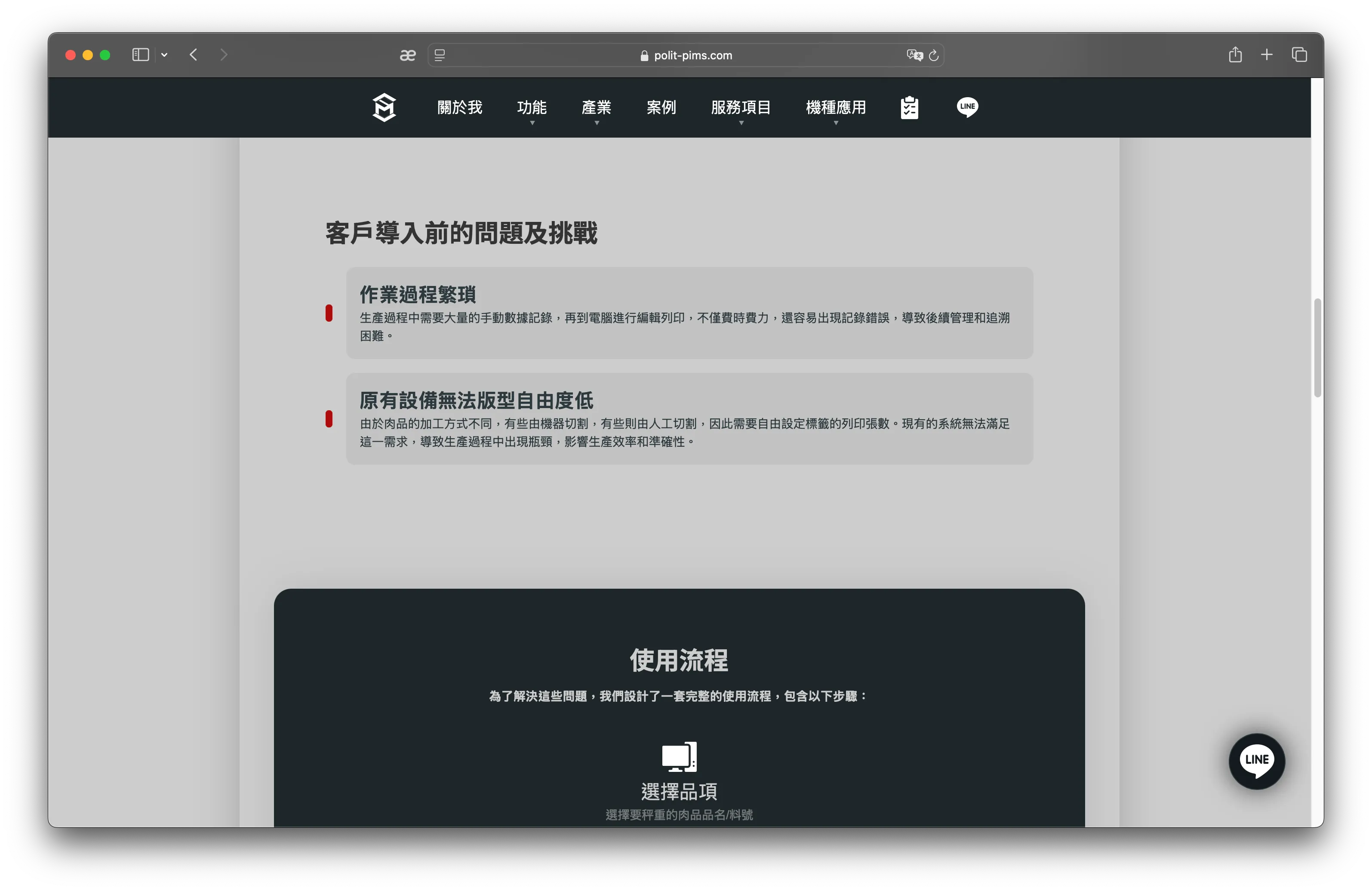Open a new tab
This screenshot has width=1372, height=891.
click(1267, 55)
